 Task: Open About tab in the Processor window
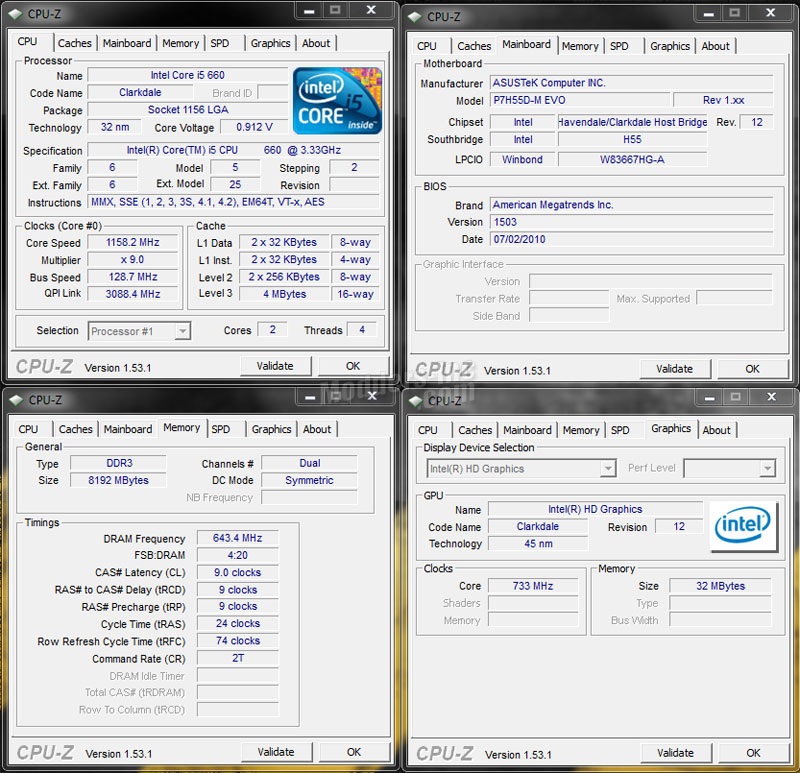point(316,43)
